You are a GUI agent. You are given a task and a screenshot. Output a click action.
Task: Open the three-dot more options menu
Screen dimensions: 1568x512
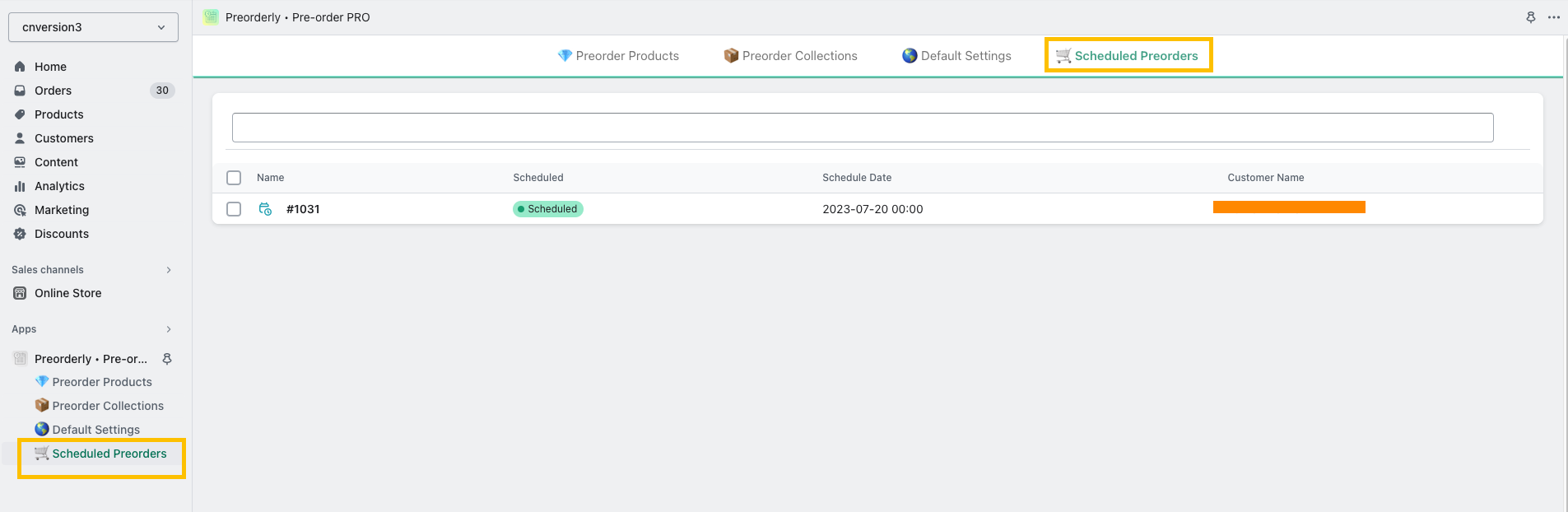1553,17
